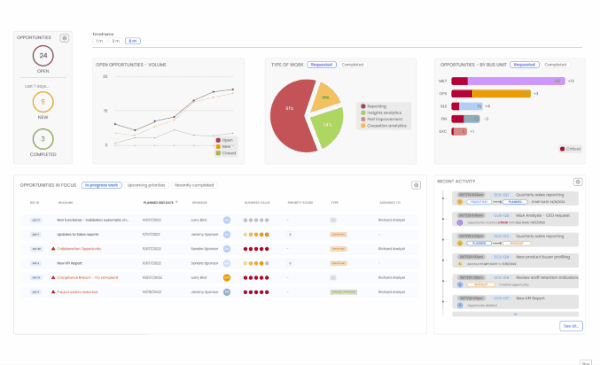Click MKT bar in Bus Unit chart
Screen dimensions: 600x365
click(x=508, y=81)
